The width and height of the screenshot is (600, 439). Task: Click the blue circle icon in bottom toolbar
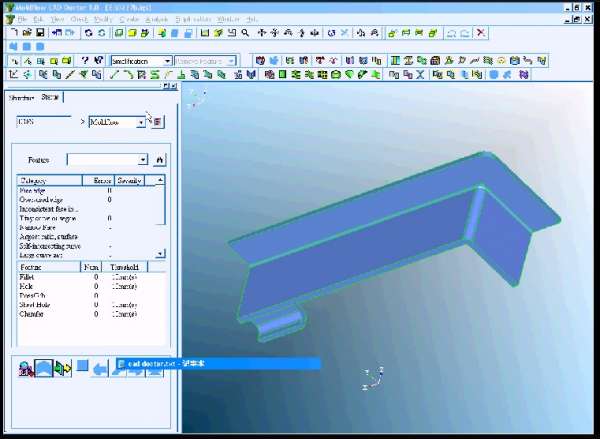[494, 75]
